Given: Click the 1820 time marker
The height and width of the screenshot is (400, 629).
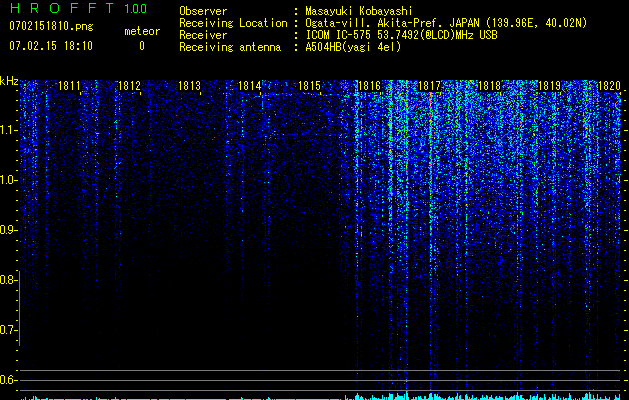Looking at the screenshot, I should click(x=609, y=86).
